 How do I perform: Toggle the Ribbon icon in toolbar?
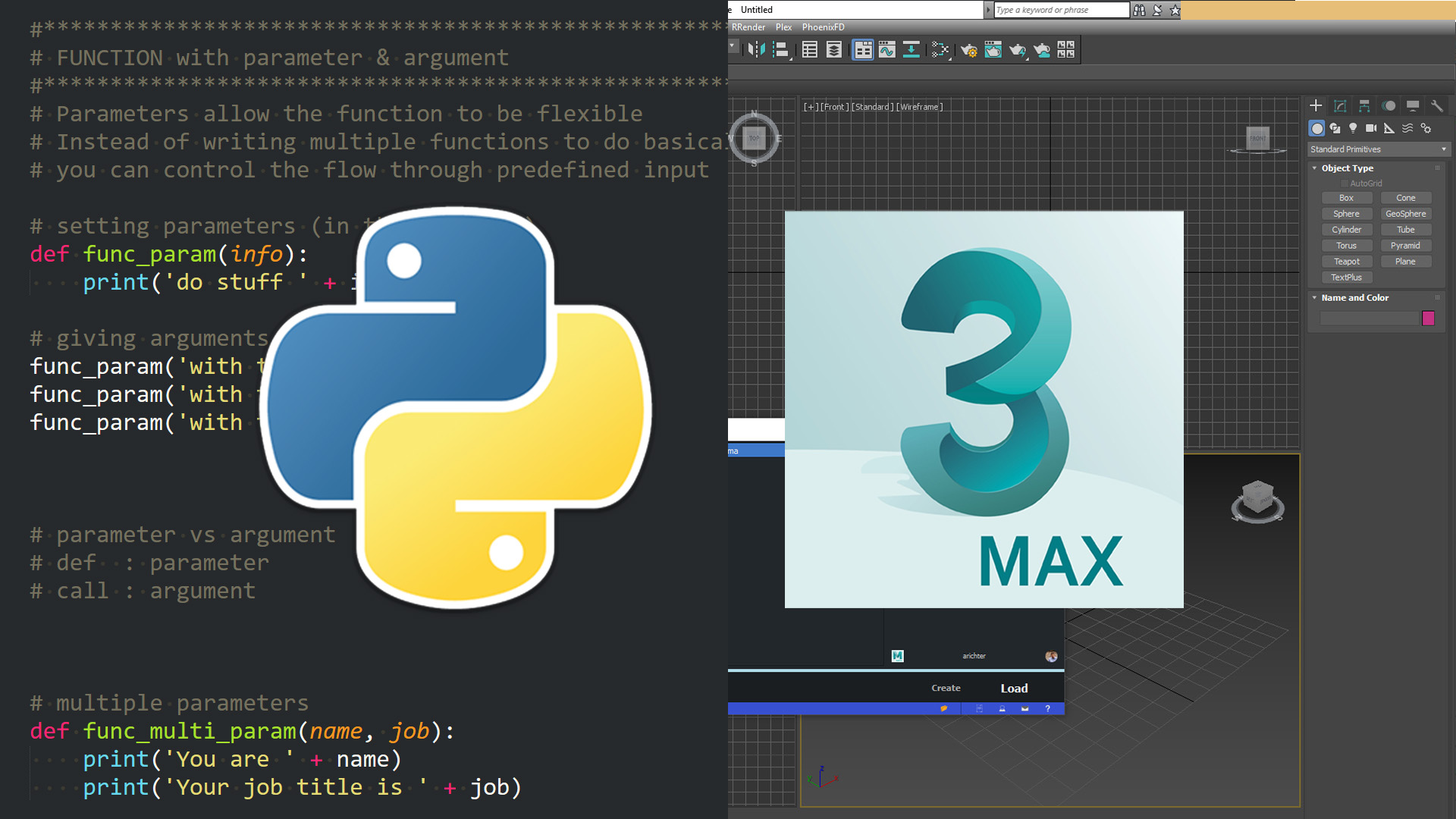click(863, 50)
